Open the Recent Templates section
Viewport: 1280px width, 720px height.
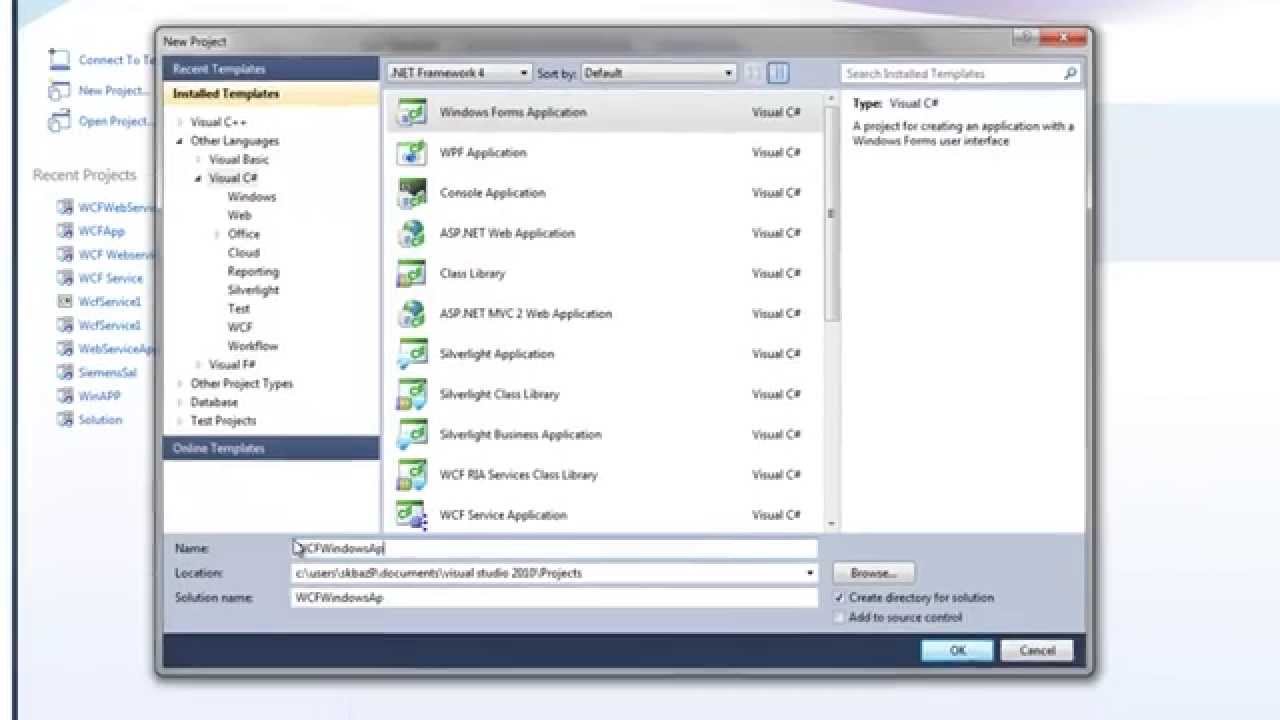tap(271, 69)
